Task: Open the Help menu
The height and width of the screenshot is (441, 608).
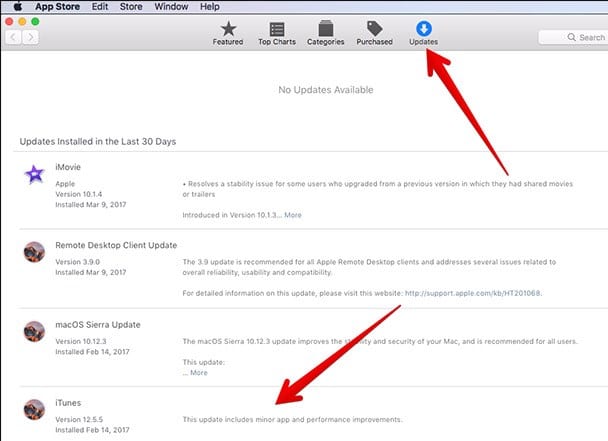Action: click(x=210, y=7)
